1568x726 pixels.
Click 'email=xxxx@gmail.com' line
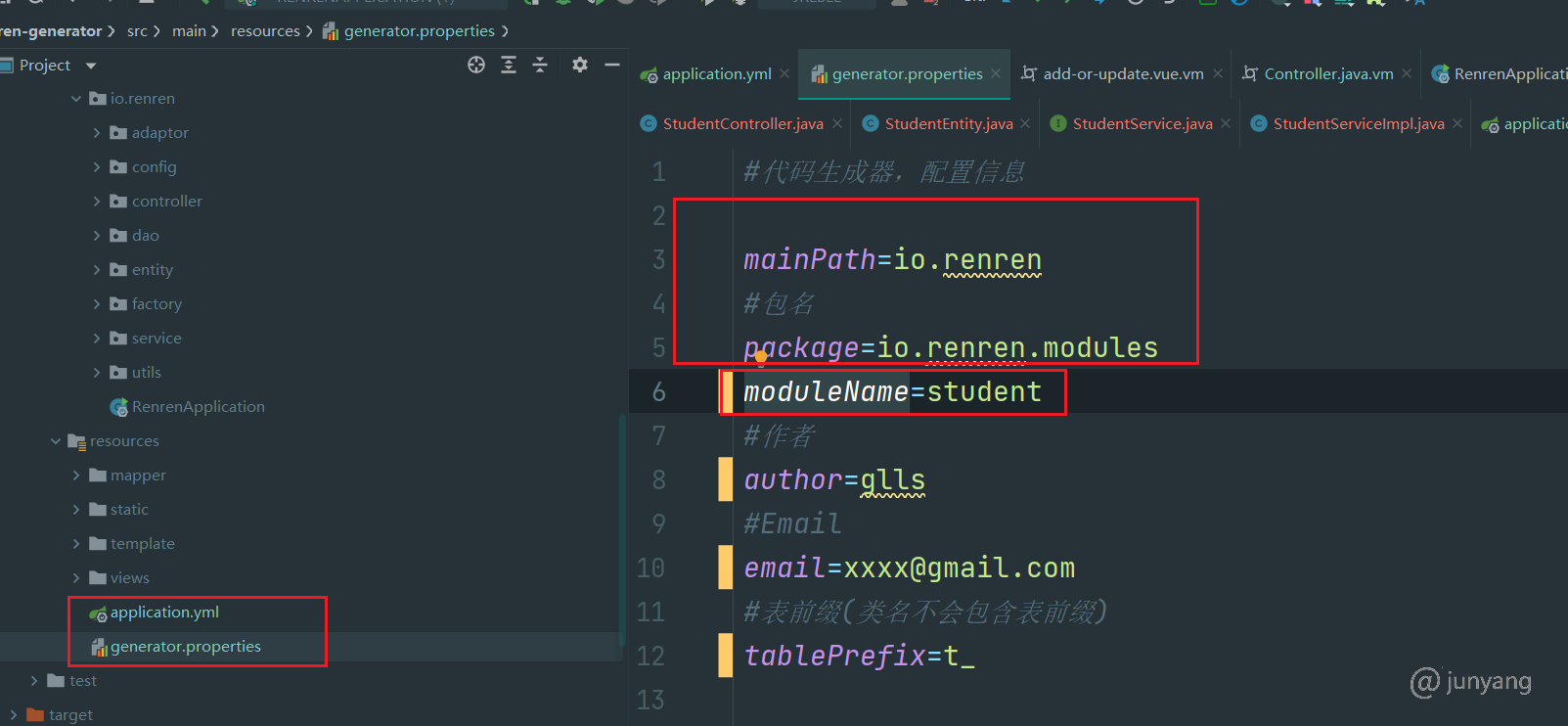[909, 568]
